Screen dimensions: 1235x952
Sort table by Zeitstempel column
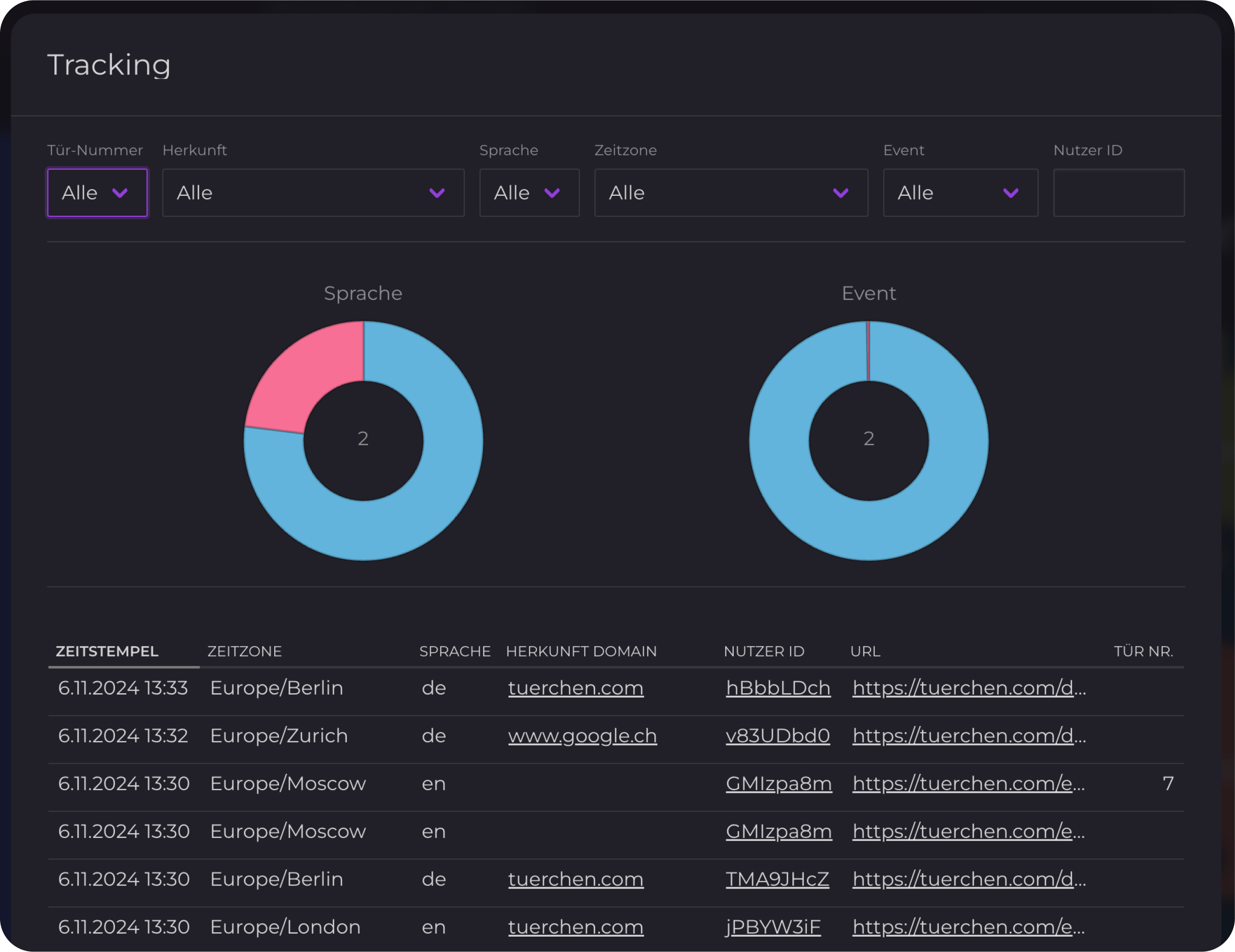107,651
